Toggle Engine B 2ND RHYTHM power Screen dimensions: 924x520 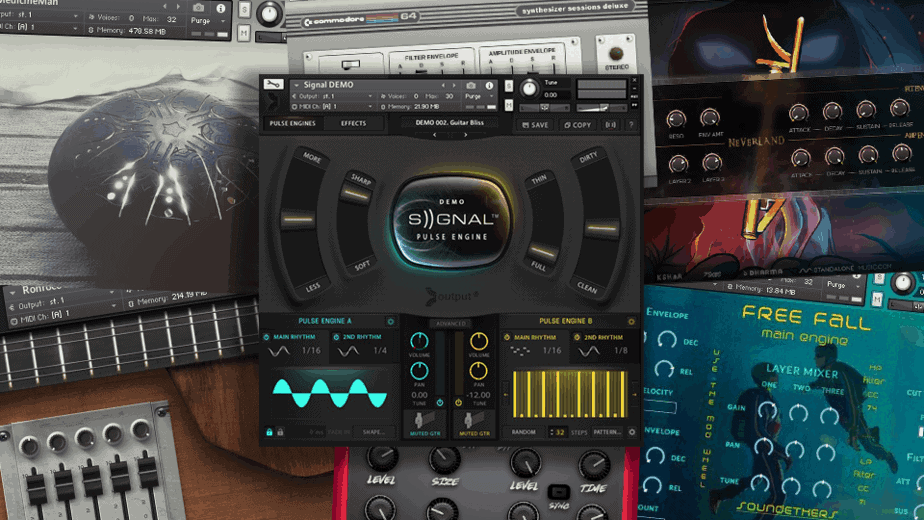(577, 337)
